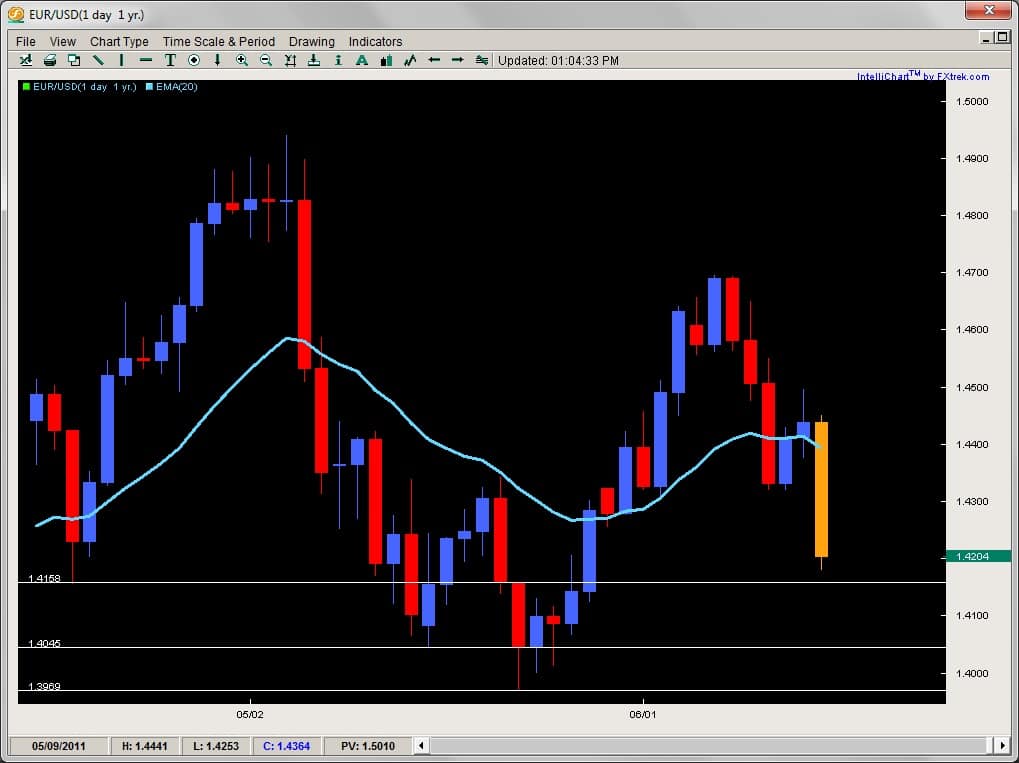Click the export to spreadsheet toolbar icon
The height and width of the screenshot is (763, 1019).
26,60
